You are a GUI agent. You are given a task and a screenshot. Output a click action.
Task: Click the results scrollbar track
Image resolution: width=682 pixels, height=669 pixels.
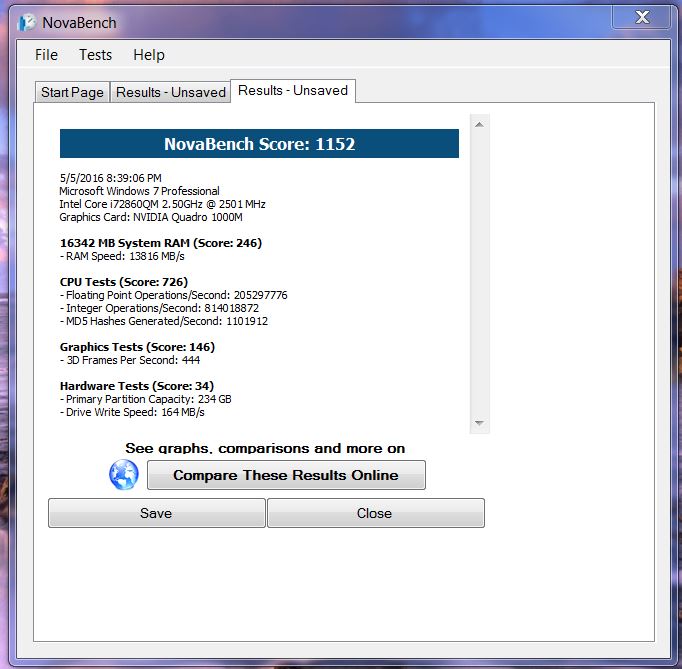479,274
